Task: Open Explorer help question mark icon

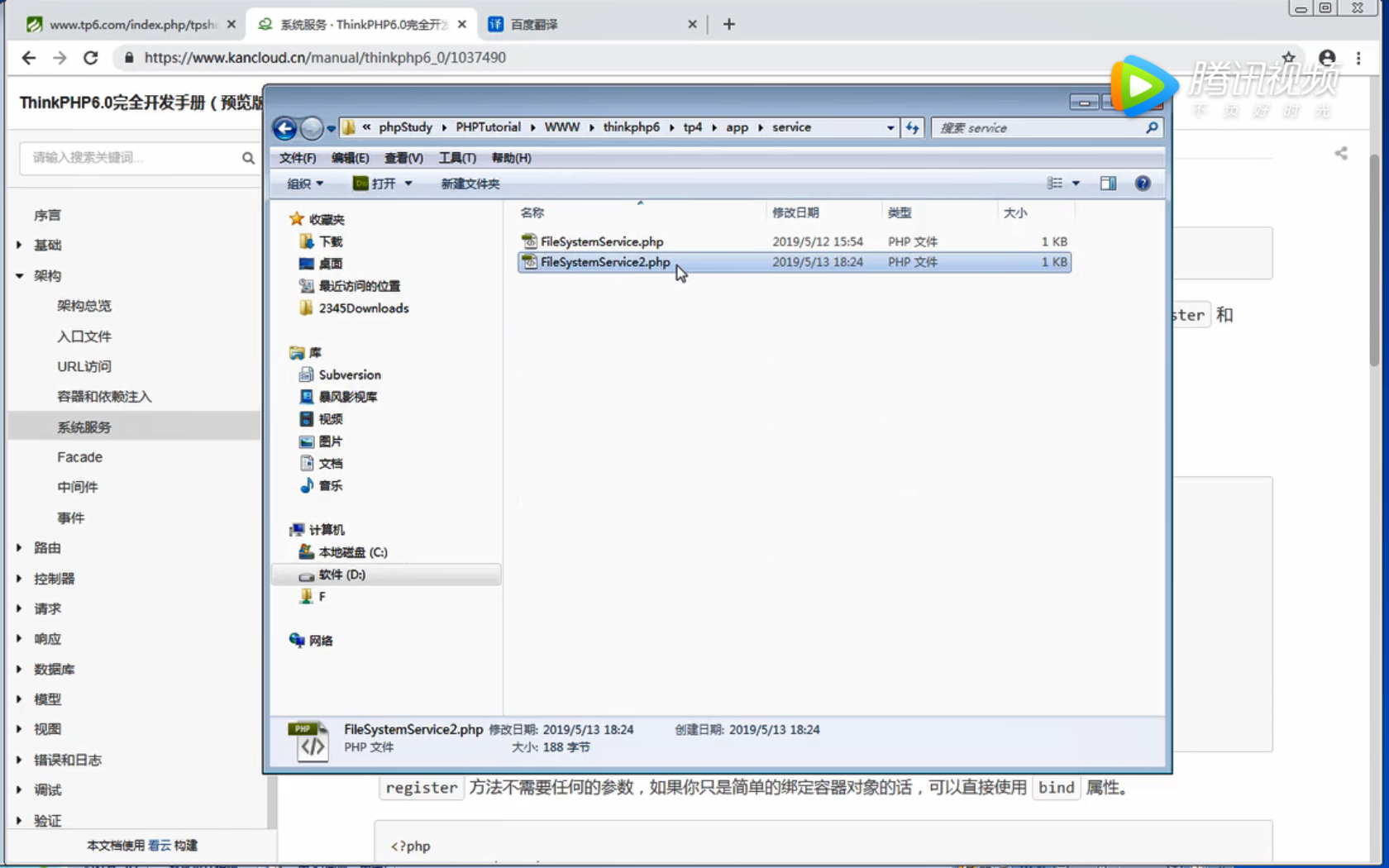Action: pyautogui.click(x=1143, y=184)
